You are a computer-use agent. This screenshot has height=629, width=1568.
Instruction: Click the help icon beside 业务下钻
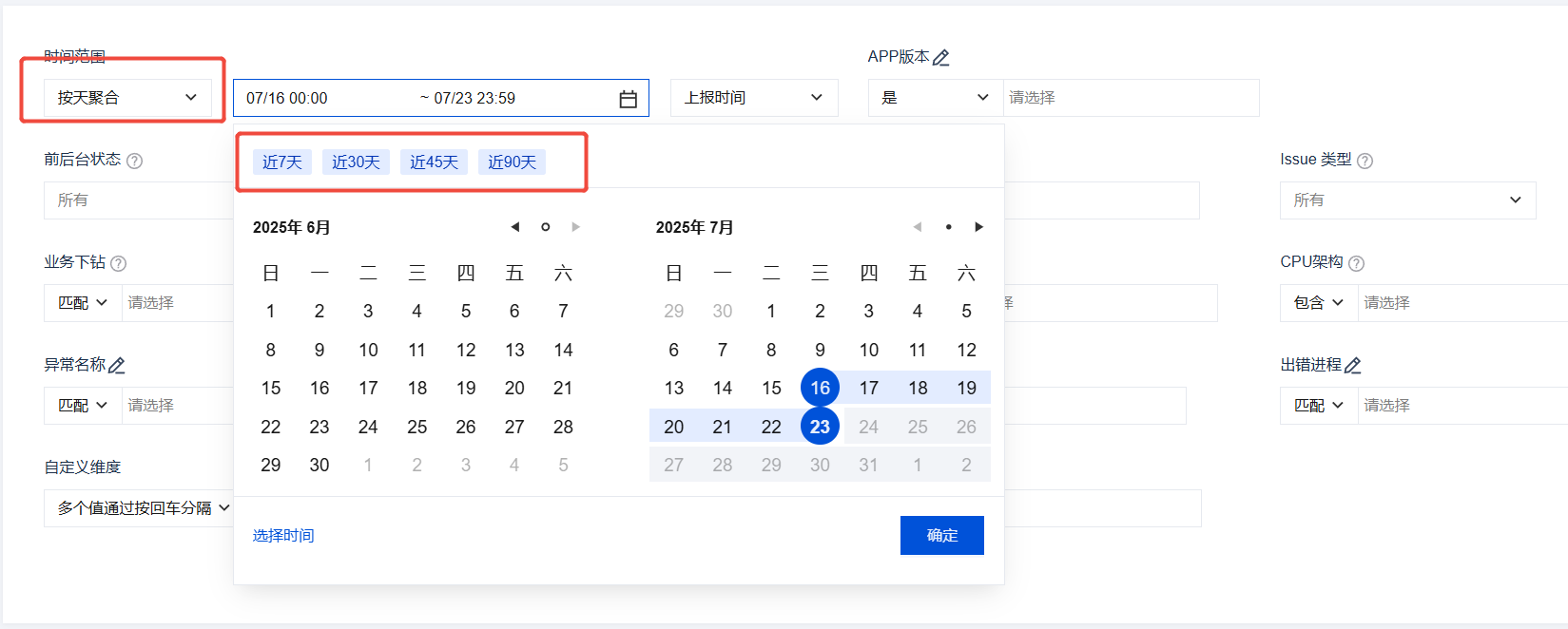(x=119, y=263)
